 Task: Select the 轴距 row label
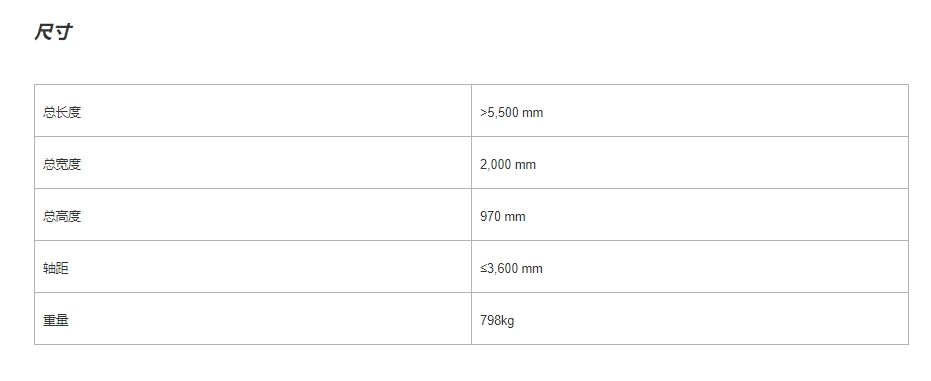point(56,268)
